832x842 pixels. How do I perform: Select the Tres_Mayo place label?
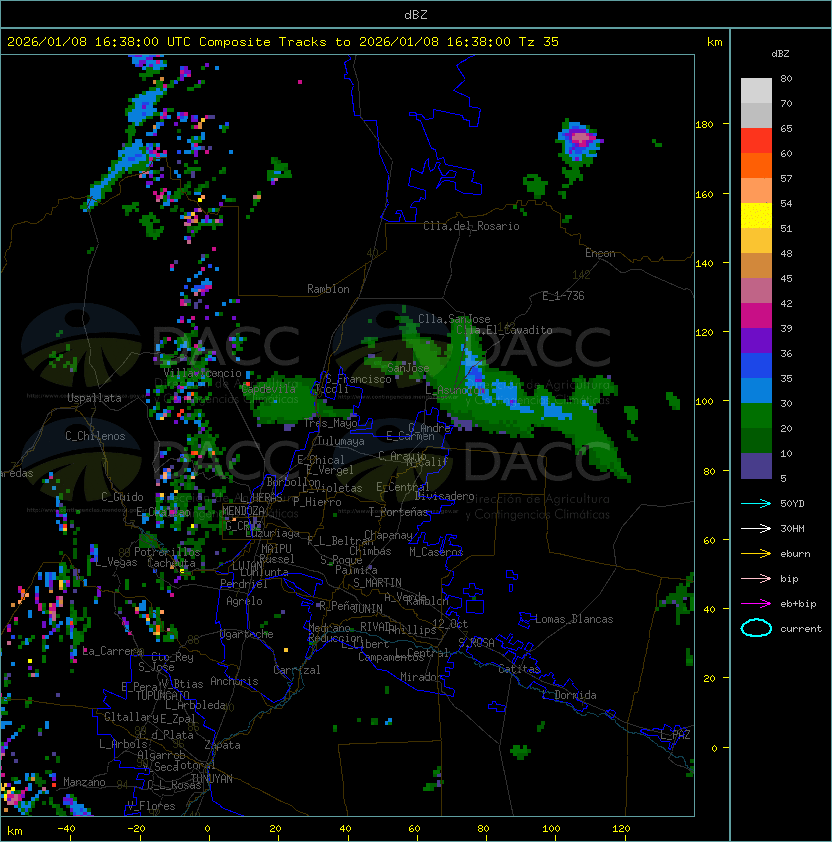pyautogui.click(x=330, y=423)
